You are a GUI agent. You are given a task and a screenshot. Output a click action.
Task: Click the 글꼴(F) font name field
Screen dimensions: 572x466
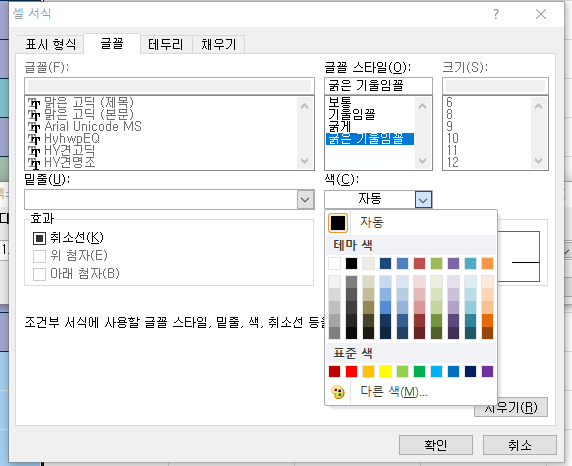(x=169, y=86)
